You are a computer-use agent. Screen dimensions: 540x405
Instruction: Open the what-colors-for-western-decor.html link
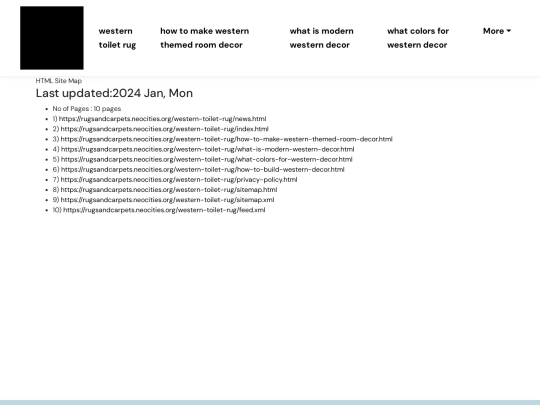tap(206, 159)
